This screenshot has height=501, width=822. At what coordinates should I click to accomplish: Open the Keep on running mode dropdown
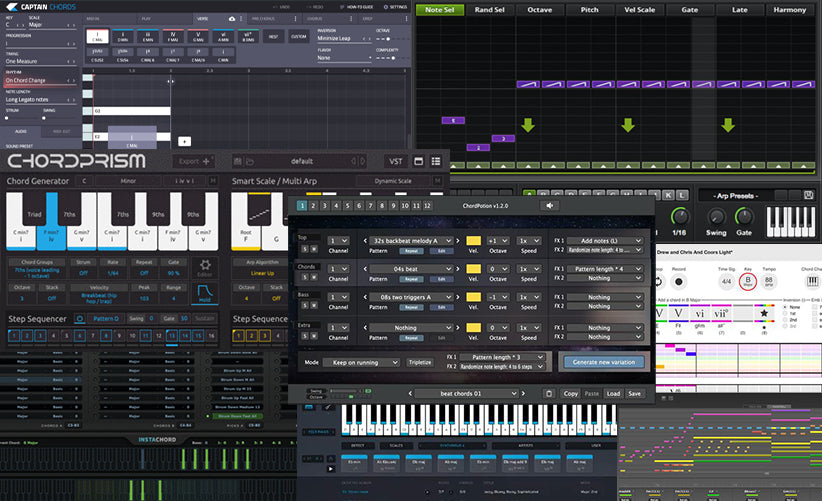(361, 363)
